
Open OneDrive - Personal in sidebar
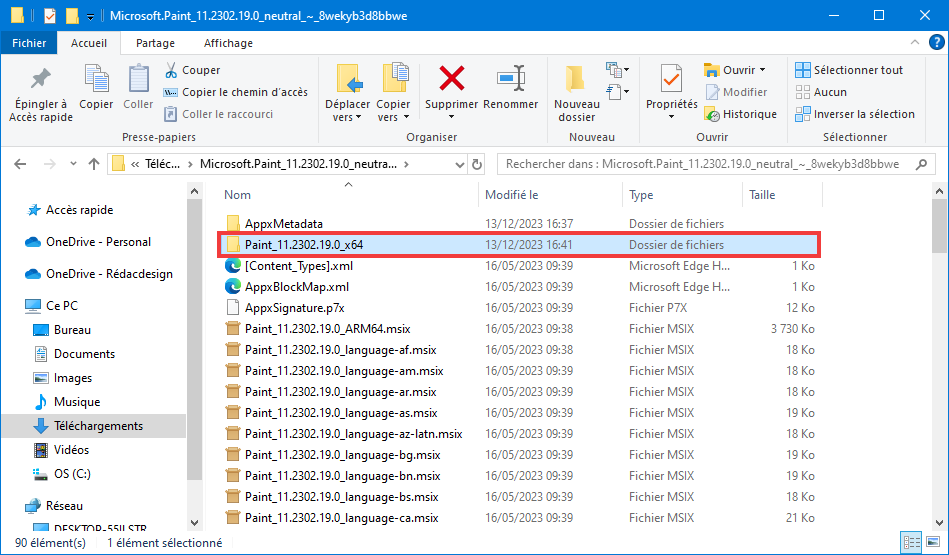pyautogui.click(x=88, y=242)
